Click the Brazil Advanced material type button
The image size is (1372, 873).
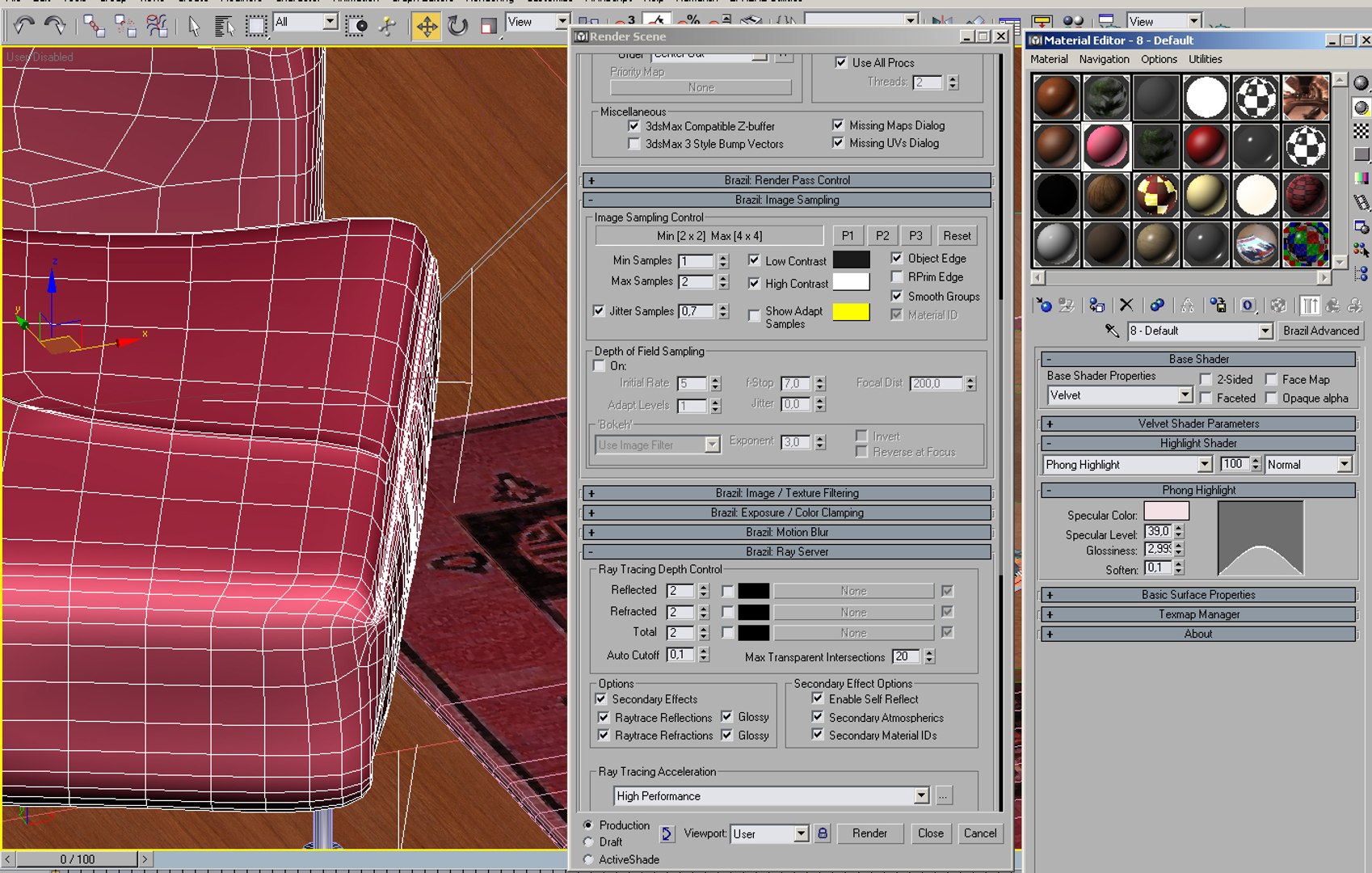(x=1320, y=331)
